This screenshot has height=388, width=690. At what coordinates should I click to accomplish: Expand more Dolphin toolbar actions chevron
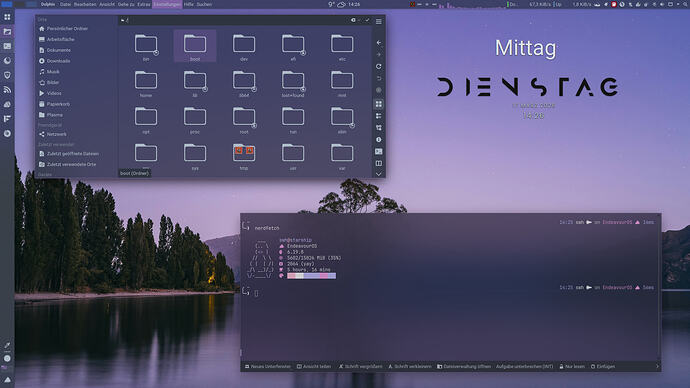click(378, 174)
